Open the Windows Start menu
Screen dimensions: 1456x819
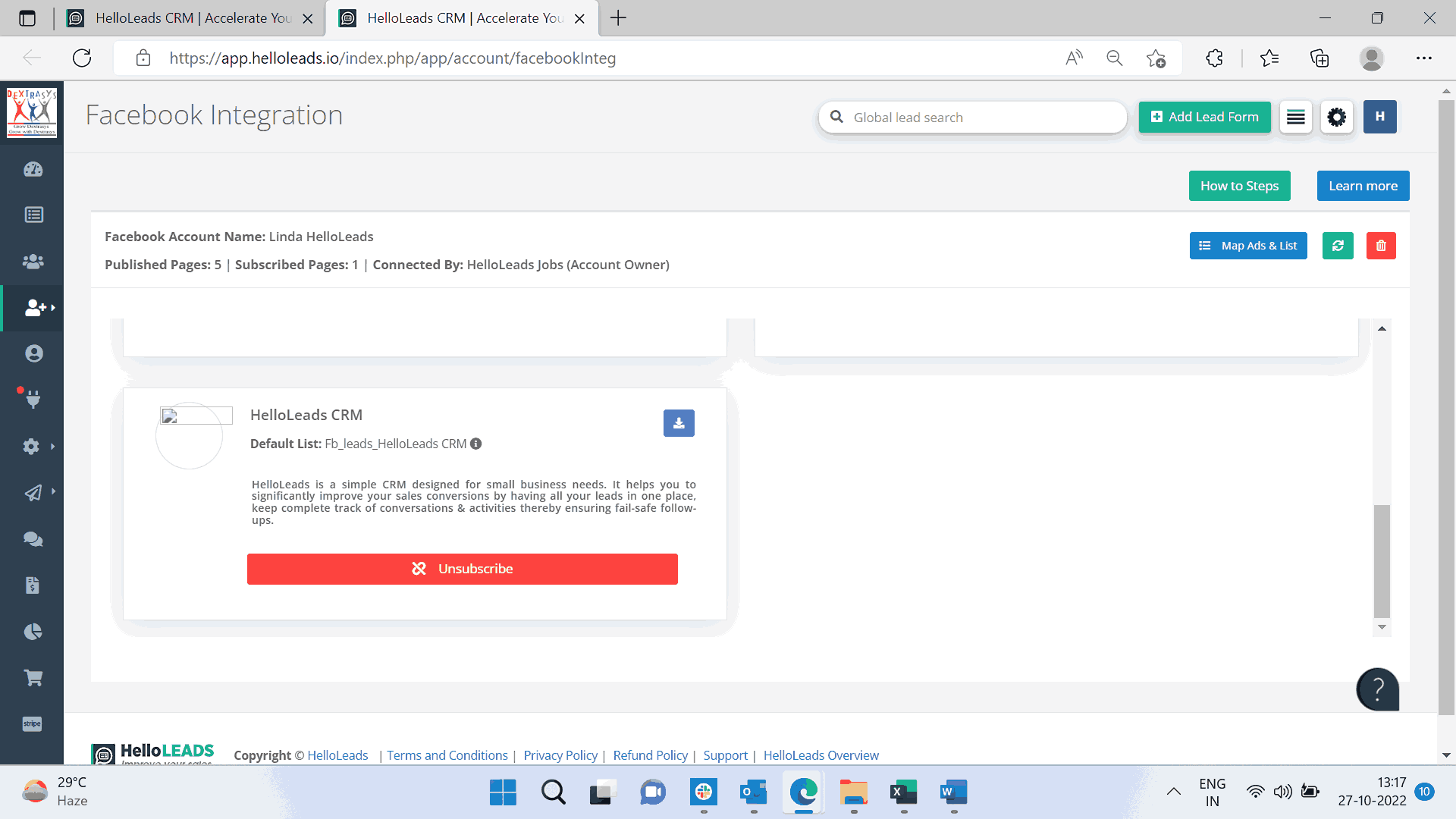[x=503, y=792]
